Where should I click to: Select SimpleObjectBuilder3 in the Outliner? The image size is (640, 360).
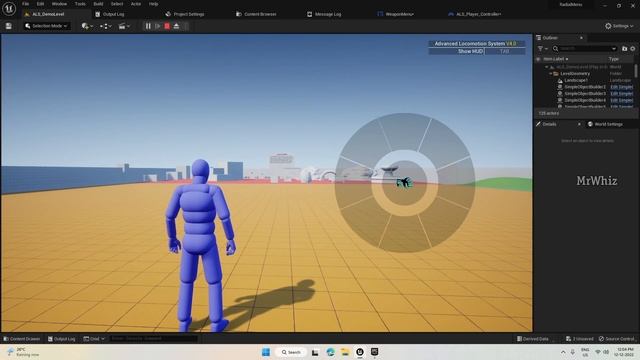click(585, 93)
